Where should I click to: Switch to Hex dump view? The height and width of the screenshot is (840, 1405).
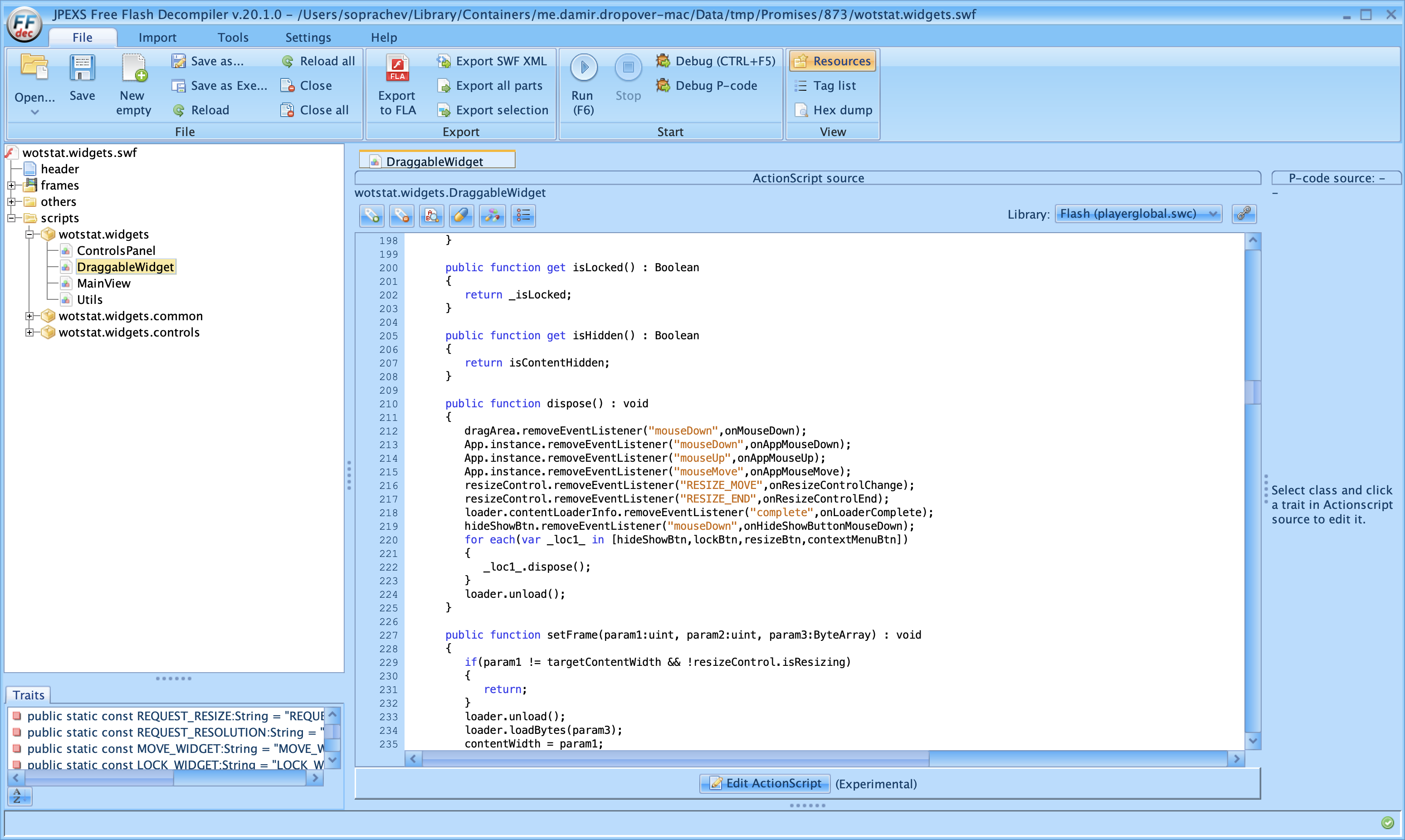point(834,110)
